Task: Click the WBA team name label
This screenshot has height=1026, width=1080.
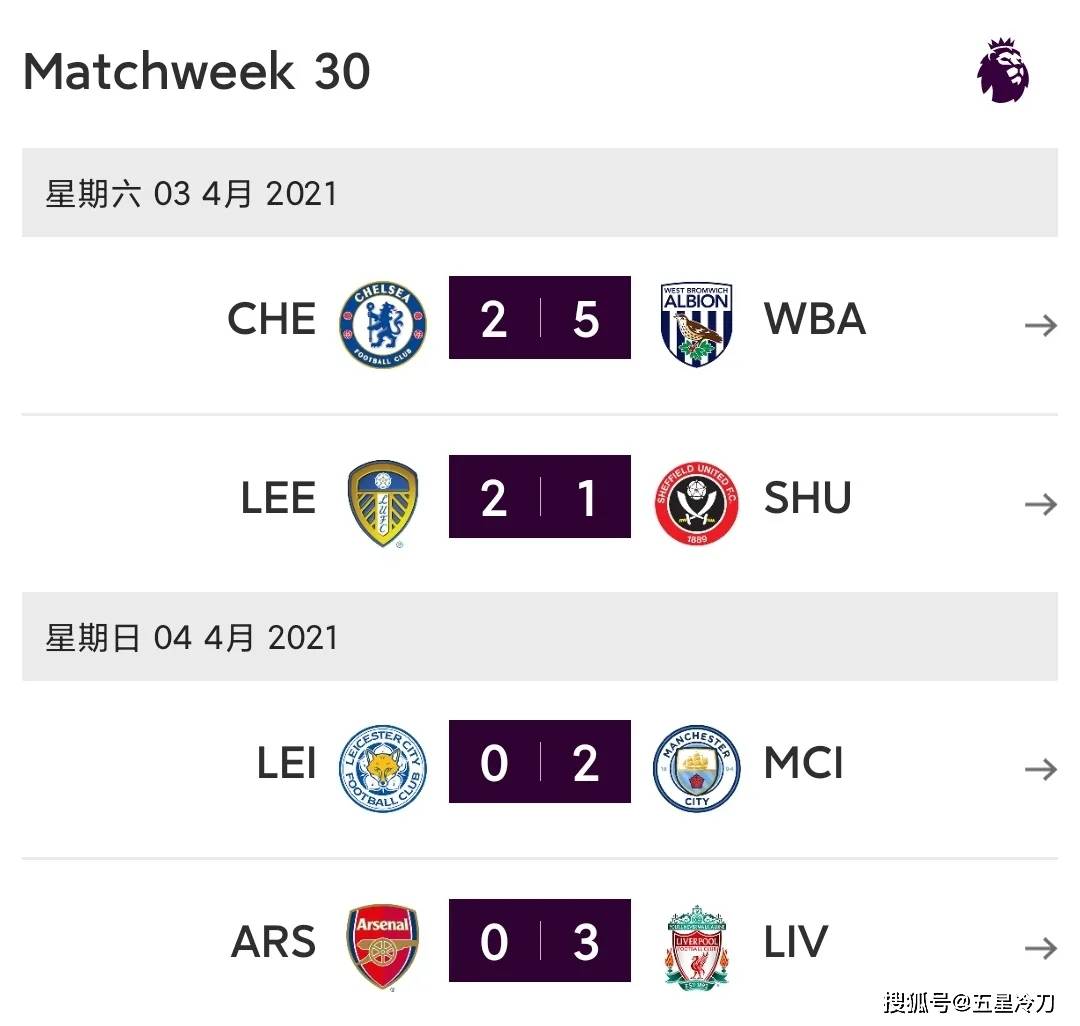Action: pos(815,319)
